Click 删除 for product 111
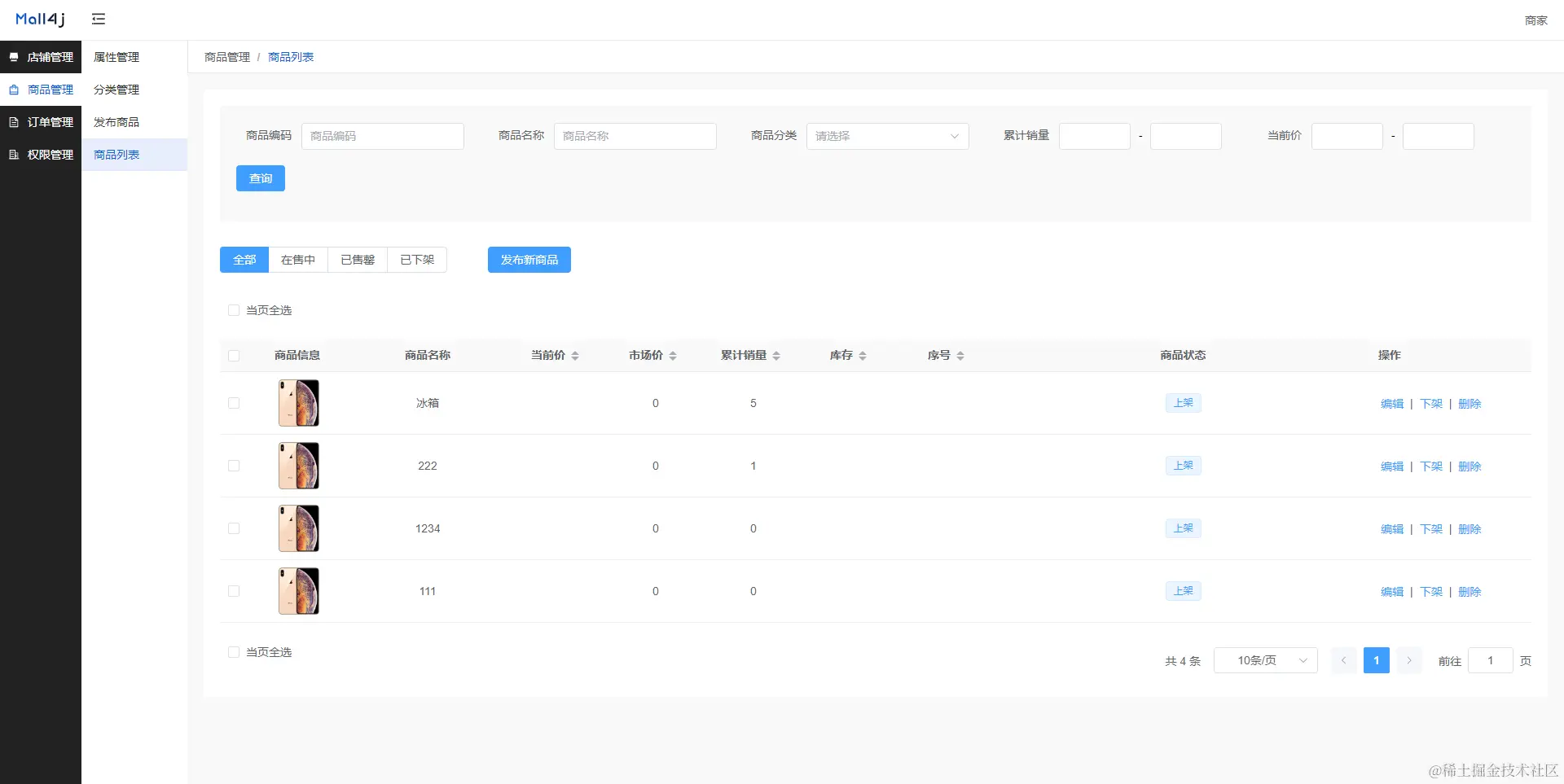Image resolution: width=1564 pixels, height=784 pixels. pos(1470,592)
